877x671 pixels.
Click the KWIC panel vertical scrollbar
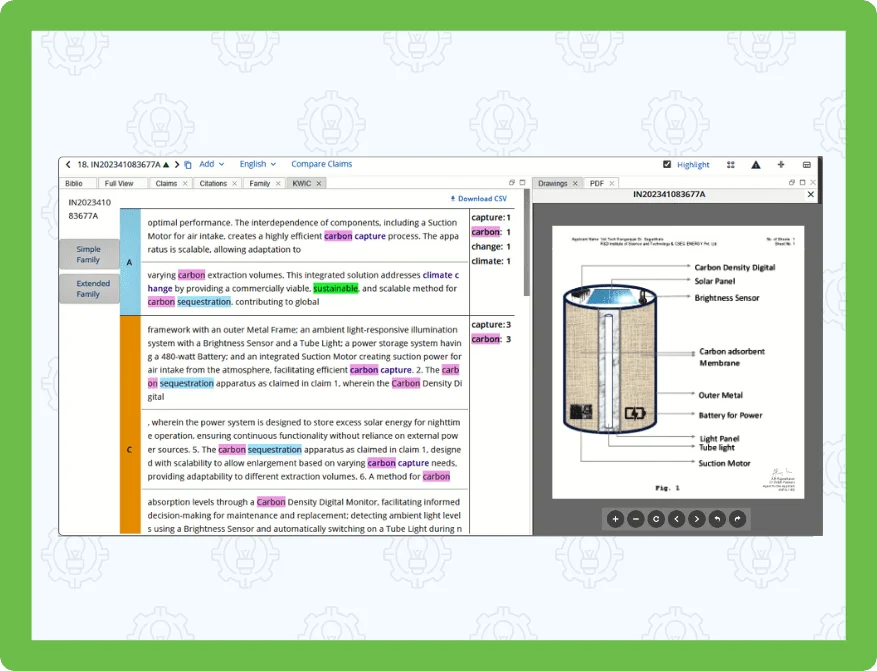pos(527,243)
